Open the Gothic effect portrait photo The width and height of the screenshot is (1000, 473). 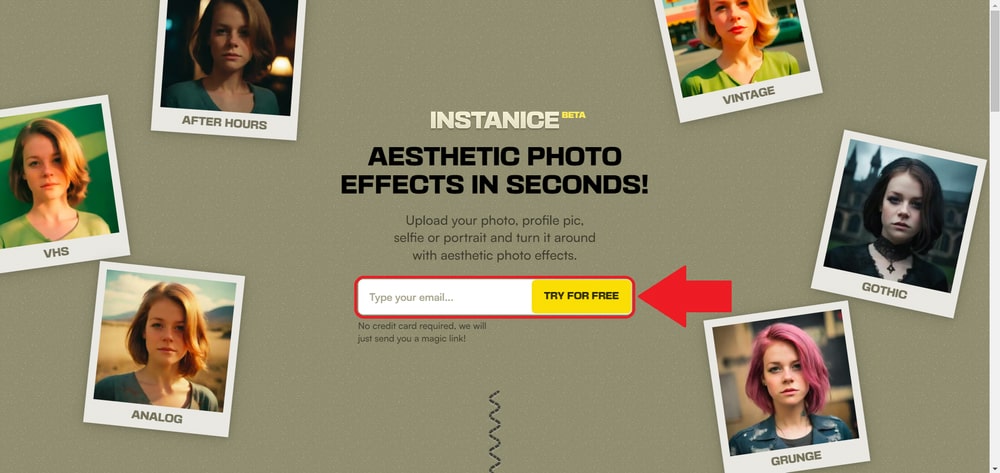(x=900, y=216)
